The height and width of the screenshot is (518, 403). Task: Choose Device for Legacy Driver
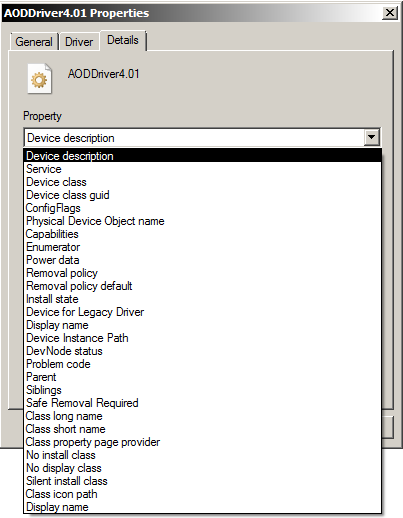[203, 312]
